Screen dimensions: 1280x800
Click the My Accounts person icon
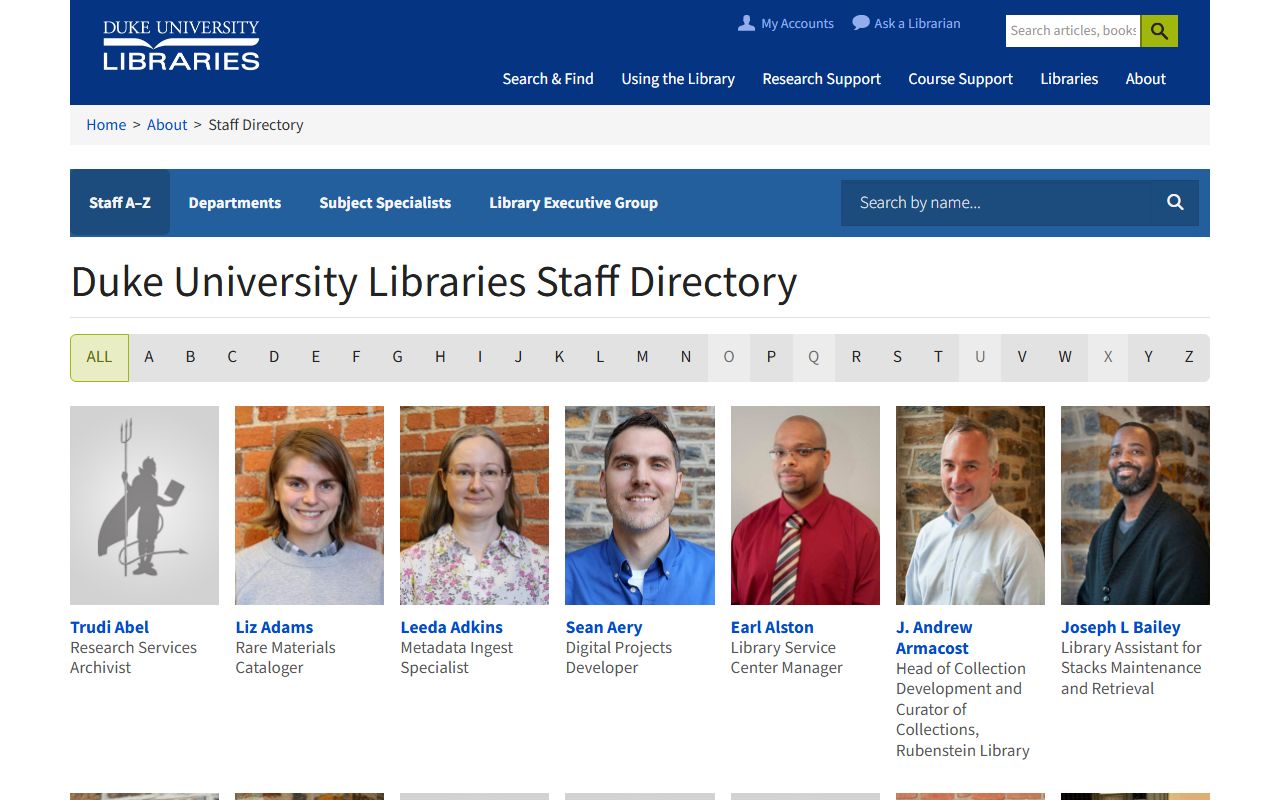click(746, 23)
